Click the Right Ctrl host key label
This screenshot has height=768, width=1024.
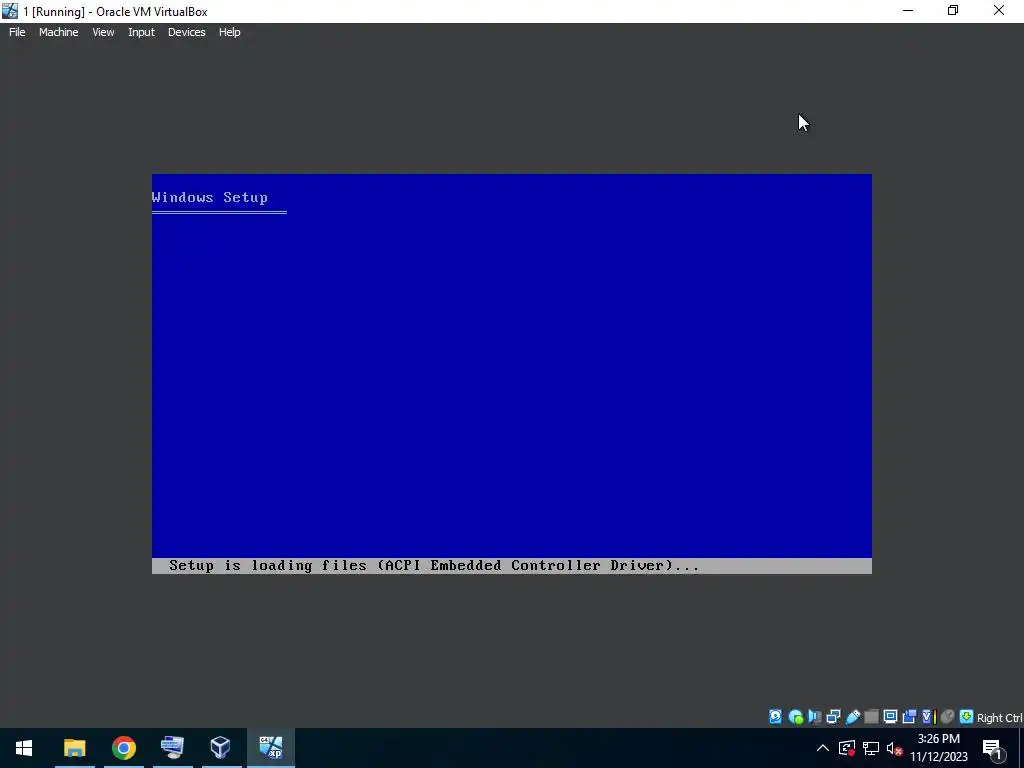(x=1000, y=718)
